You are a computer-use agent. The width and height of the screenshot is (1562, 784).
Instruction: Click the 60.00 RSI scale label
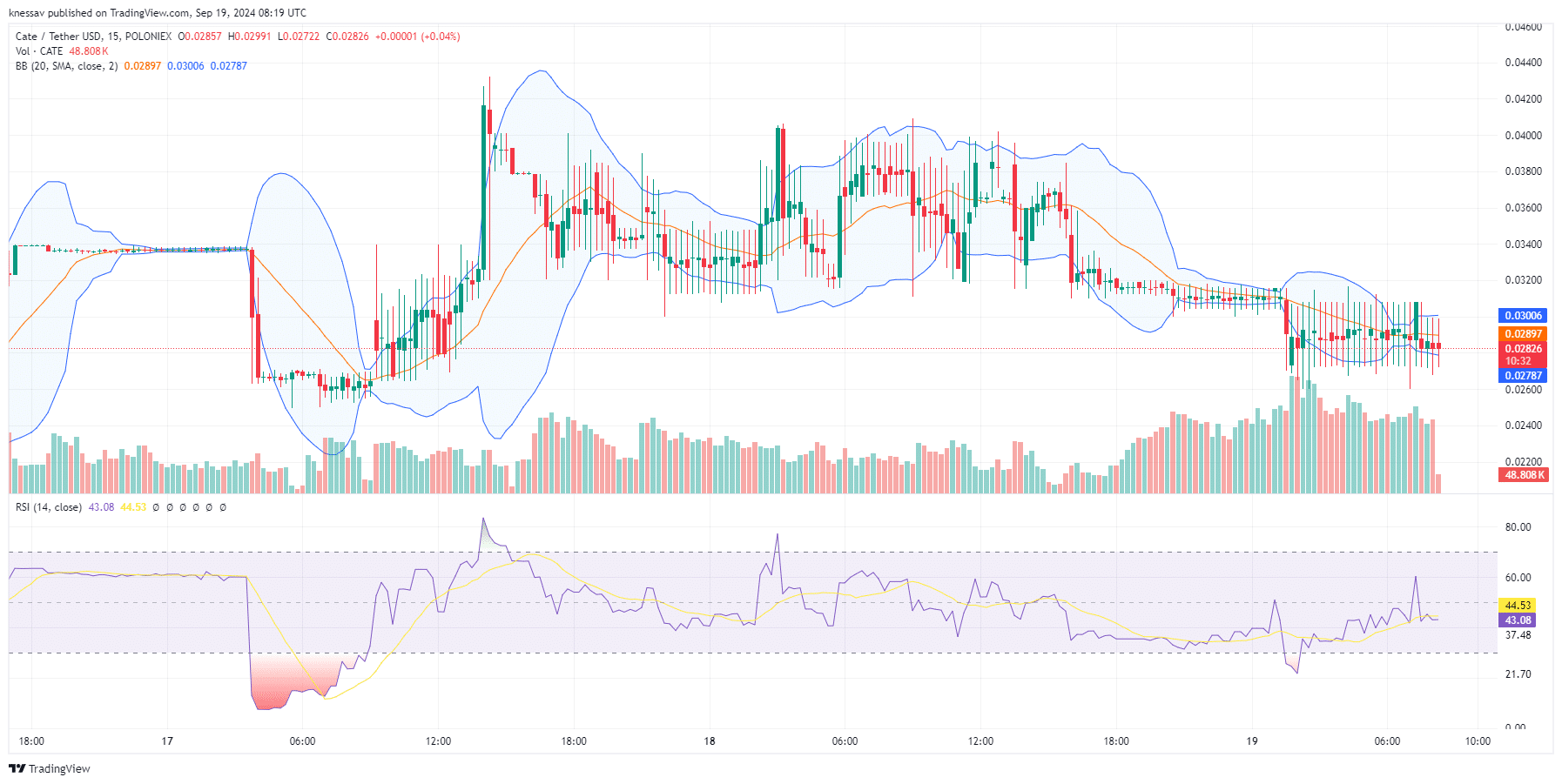pos(1518,578)
